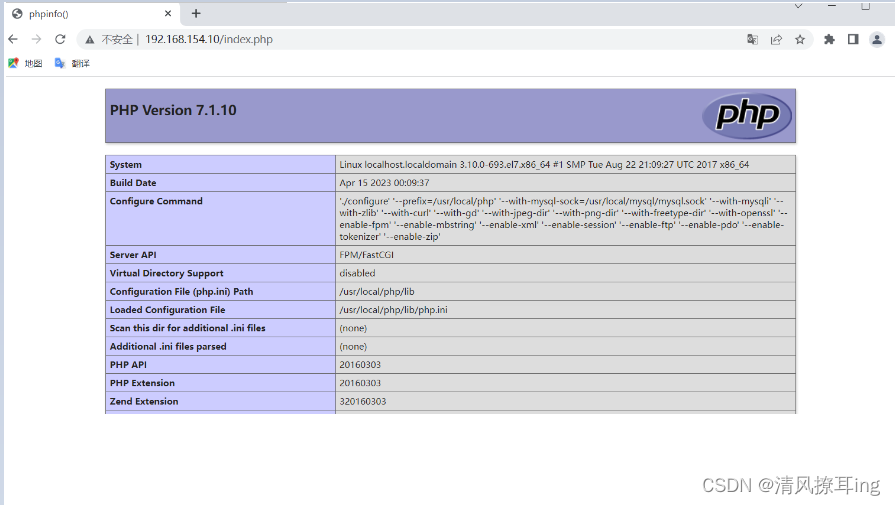Click the /usr/local/php/lib/php.ini value
This screenshot has height=505, width=895.
click(393, 309)
